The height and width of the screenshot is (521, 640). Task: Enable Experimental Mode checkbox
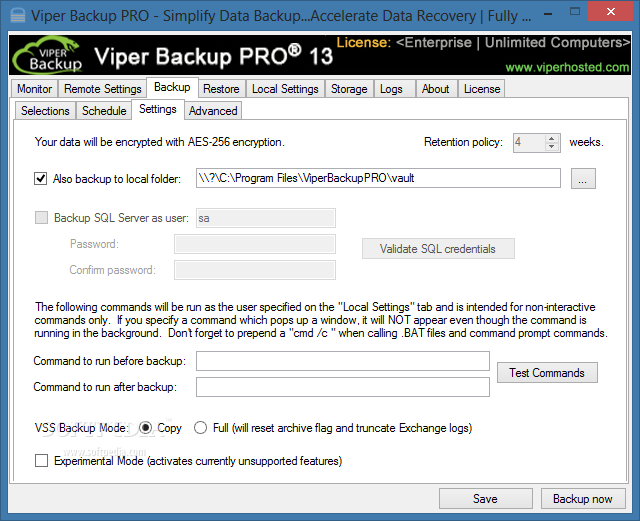(x=41, y=461)
